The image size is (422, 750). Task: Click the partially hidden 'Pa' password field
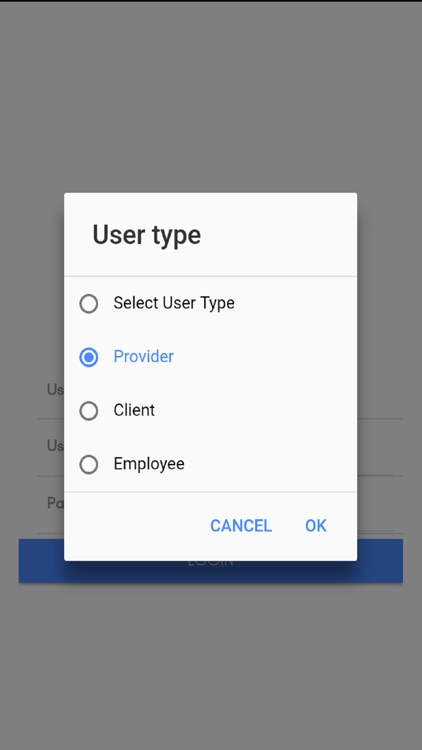51,506
